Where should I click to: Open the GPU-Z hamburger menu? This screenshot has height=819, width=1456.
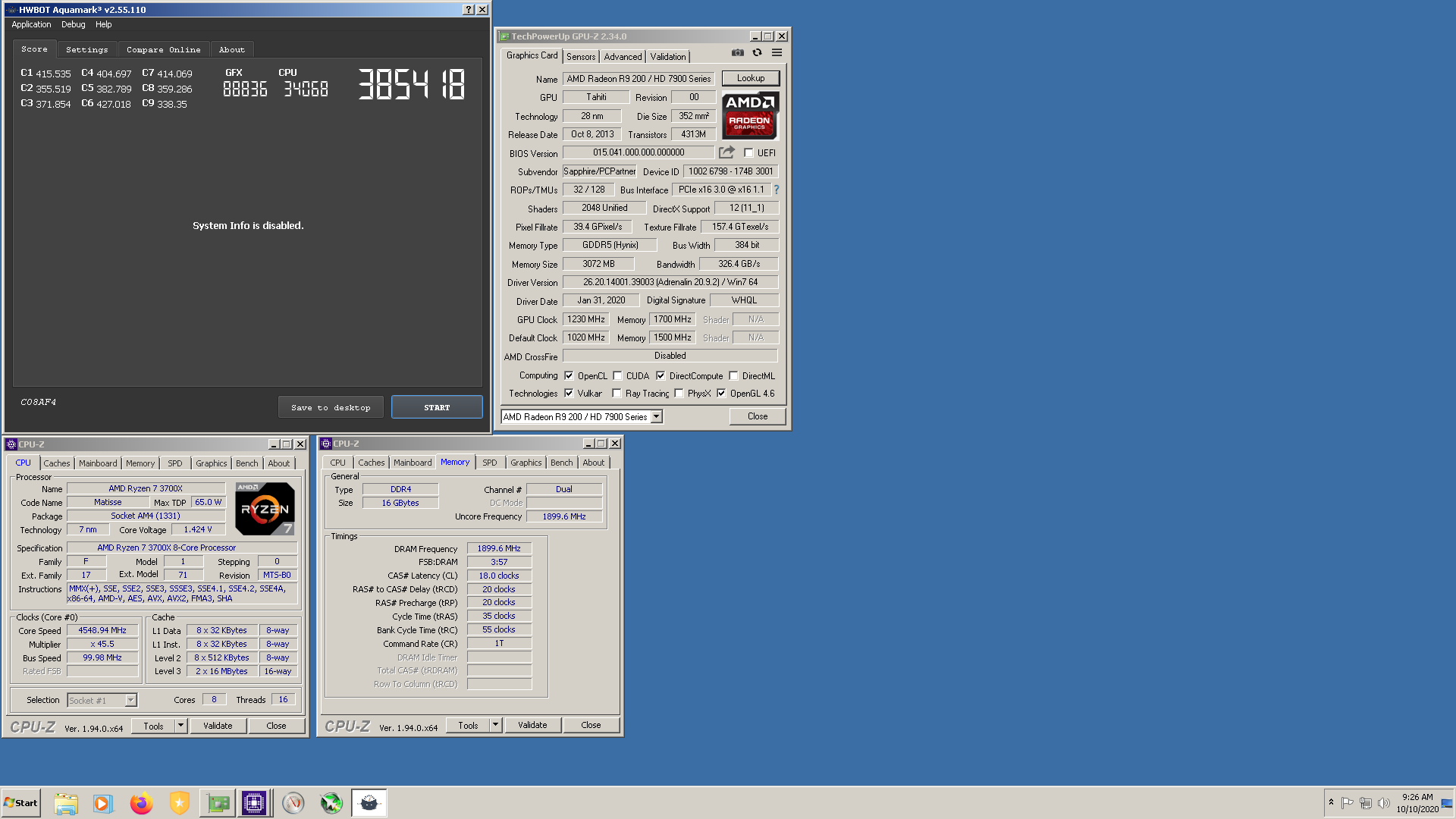point(777,52)
